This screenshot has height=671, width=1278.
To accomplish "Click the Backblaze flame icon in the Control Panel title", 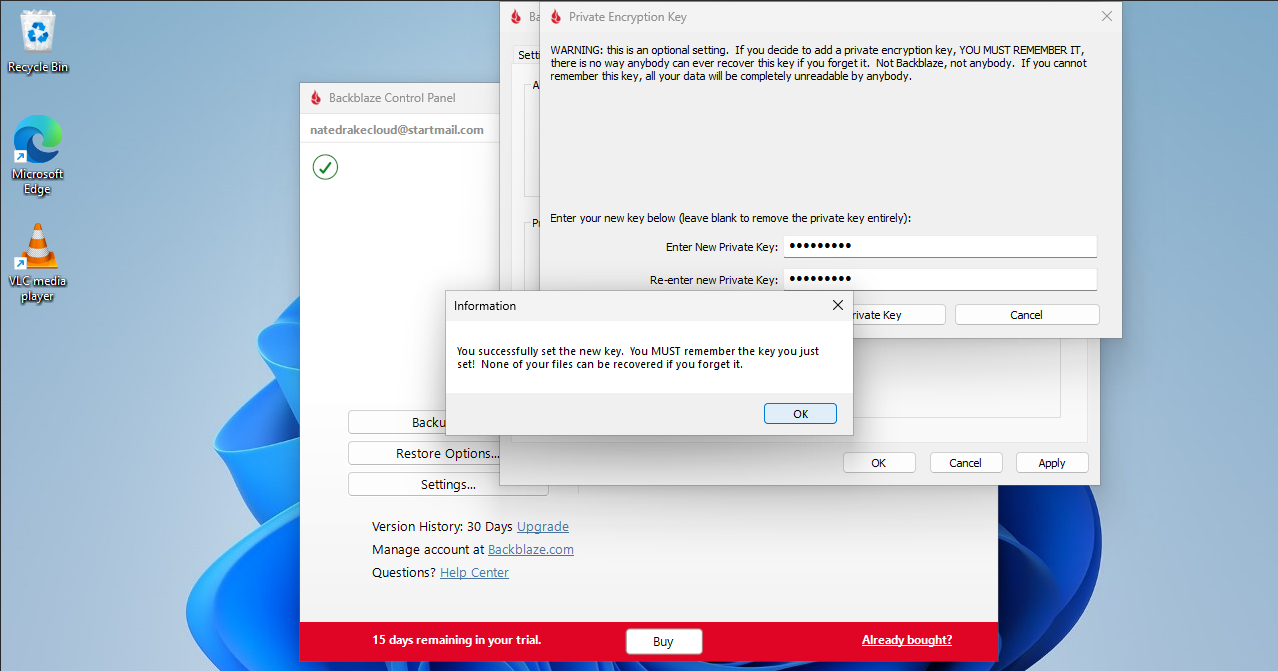I will 316,98.
